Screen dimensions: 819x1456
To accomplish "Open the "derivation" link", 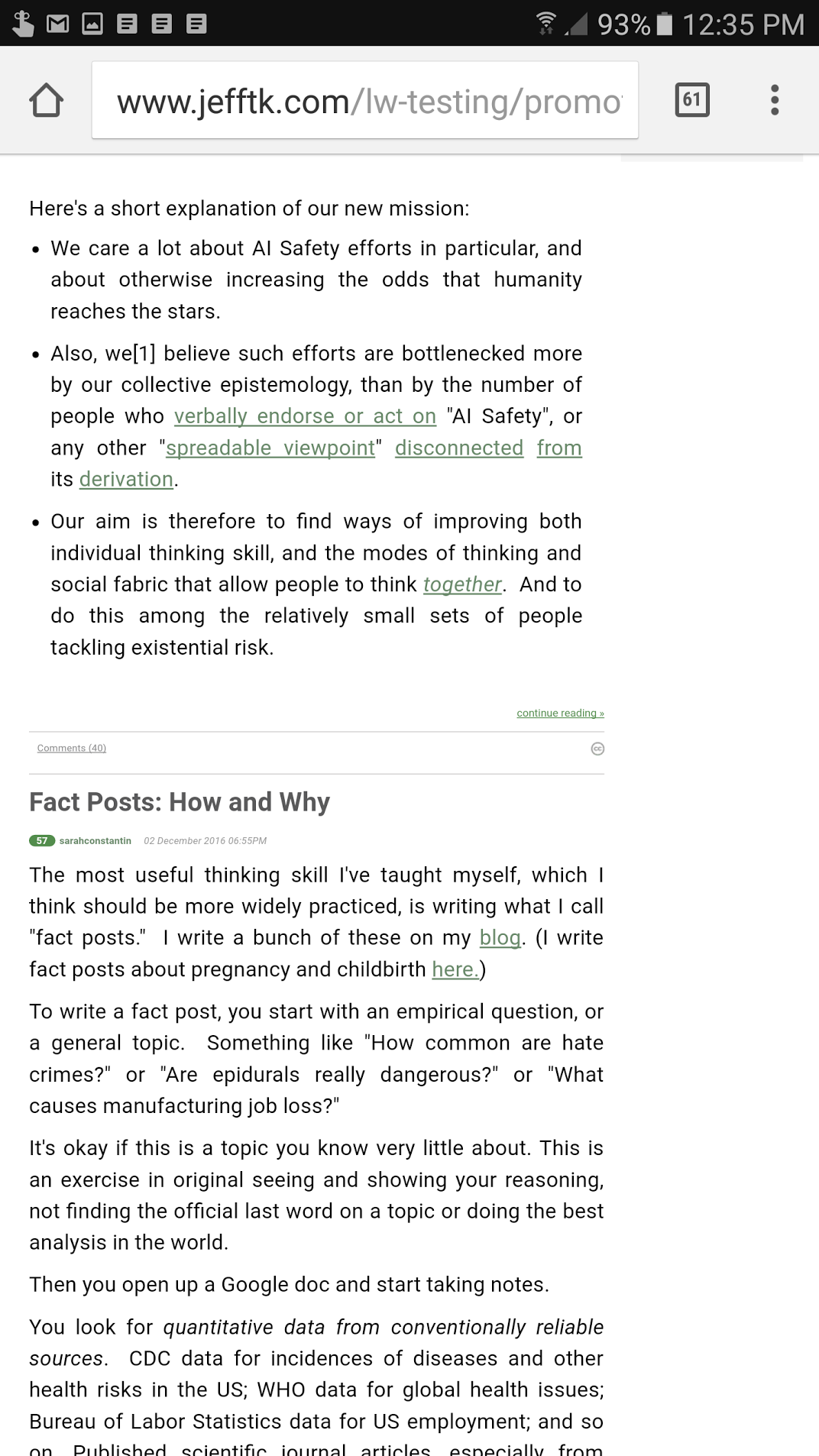I will click(x=126, y=479).
